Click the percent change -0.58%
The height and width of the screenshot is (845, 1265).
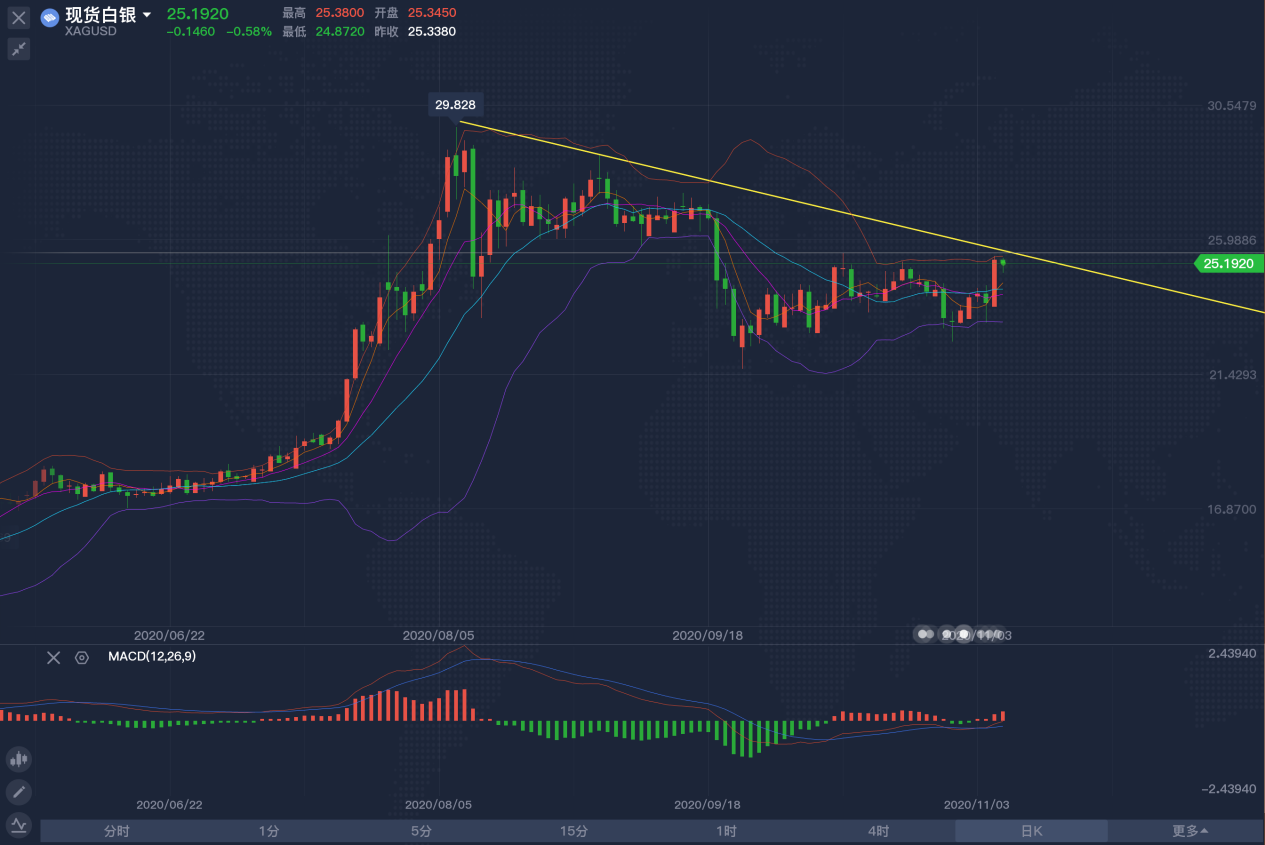[249, 32]
